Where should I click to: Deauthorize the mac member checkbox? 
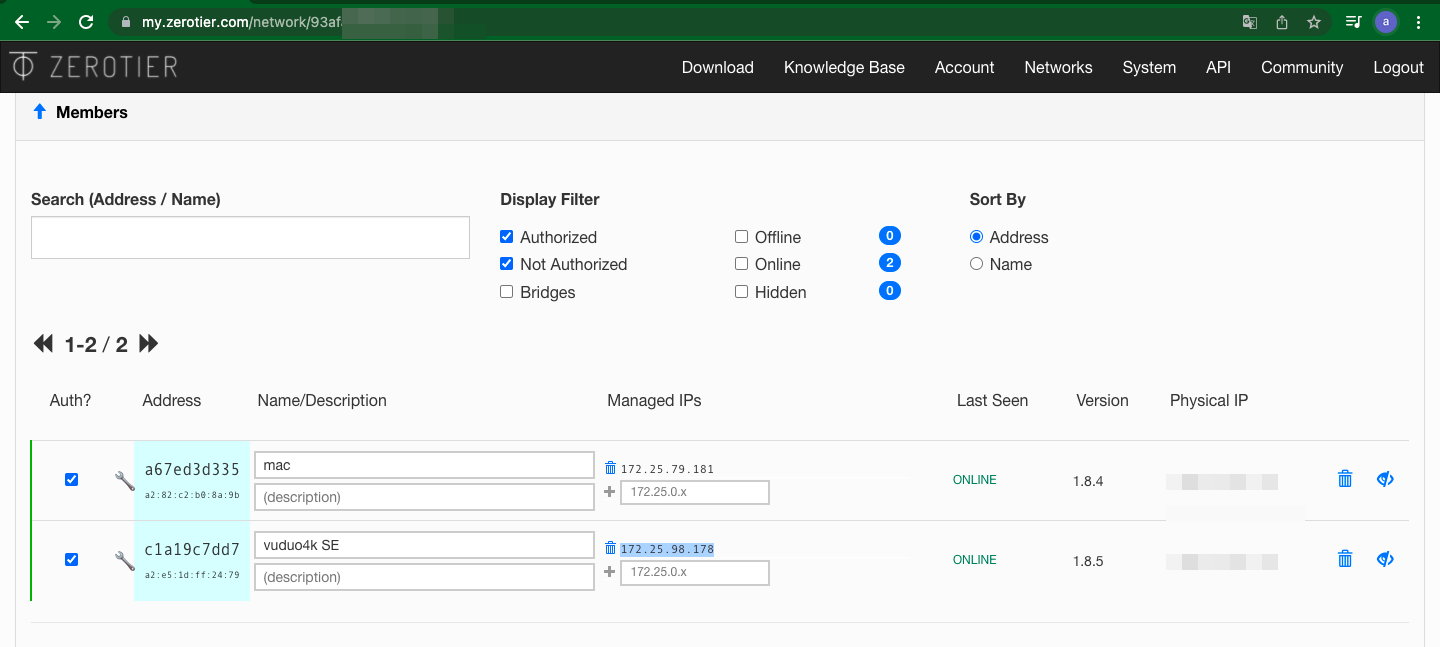click(71, 480)
